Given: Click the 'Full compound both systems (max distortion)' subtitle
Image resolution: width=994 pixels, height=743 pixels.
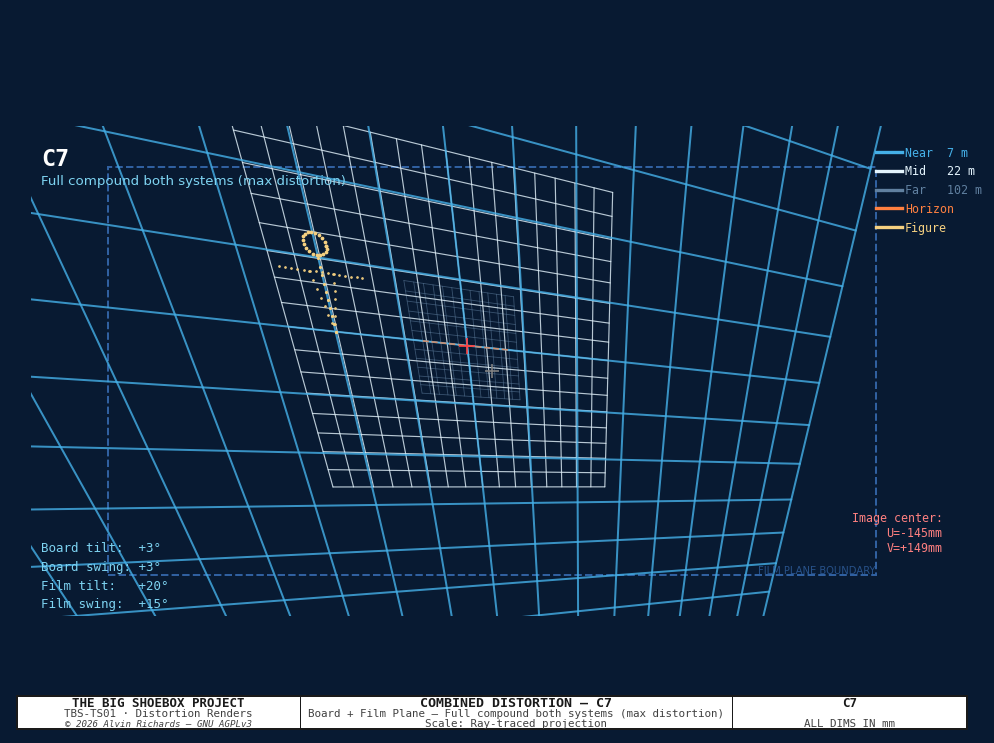Looking at the screenshot, I should [x=193, y=181].
